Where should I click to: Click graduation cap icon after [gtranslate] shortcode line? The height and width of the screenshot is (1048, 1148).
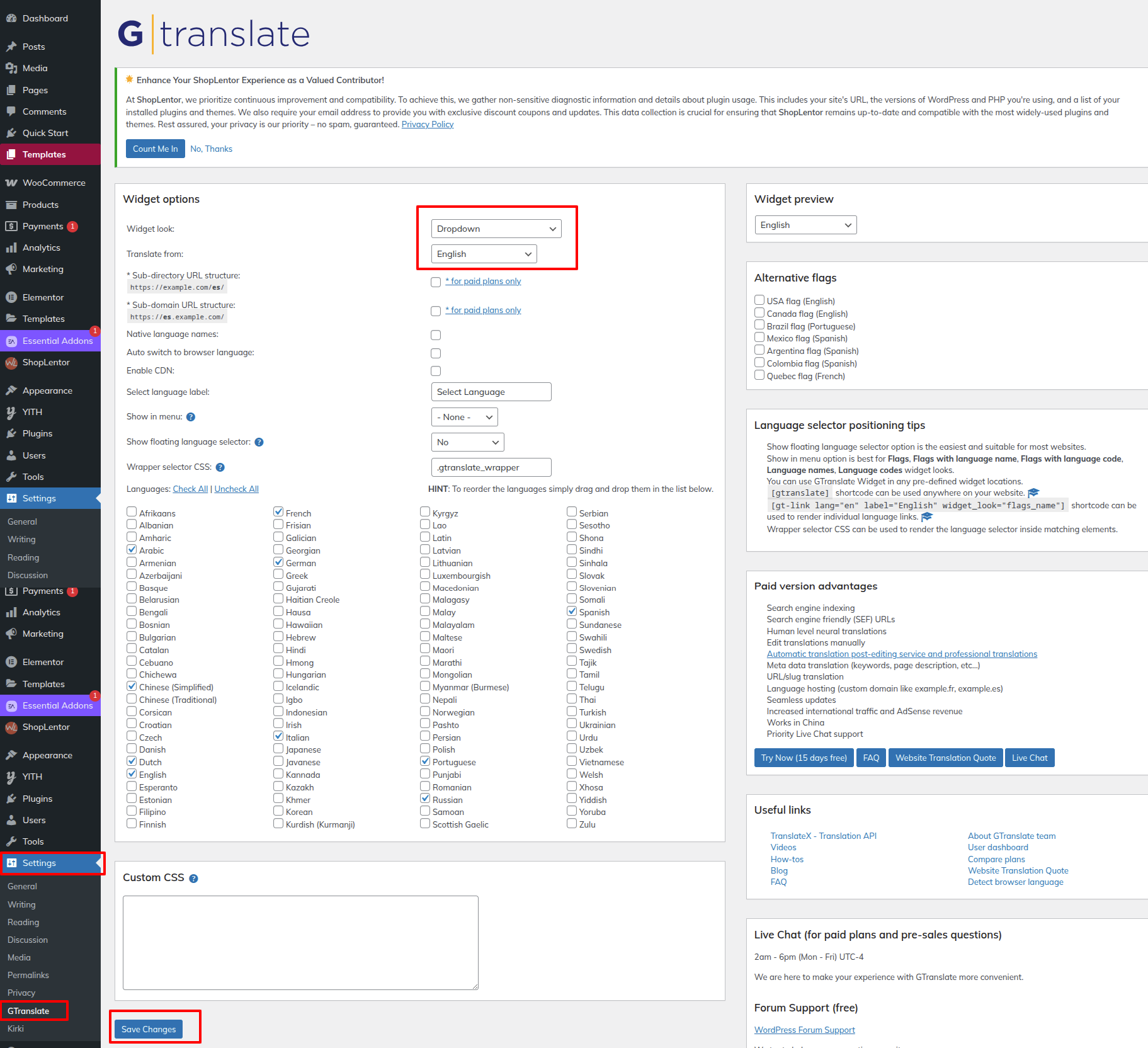pos(1033,493)
